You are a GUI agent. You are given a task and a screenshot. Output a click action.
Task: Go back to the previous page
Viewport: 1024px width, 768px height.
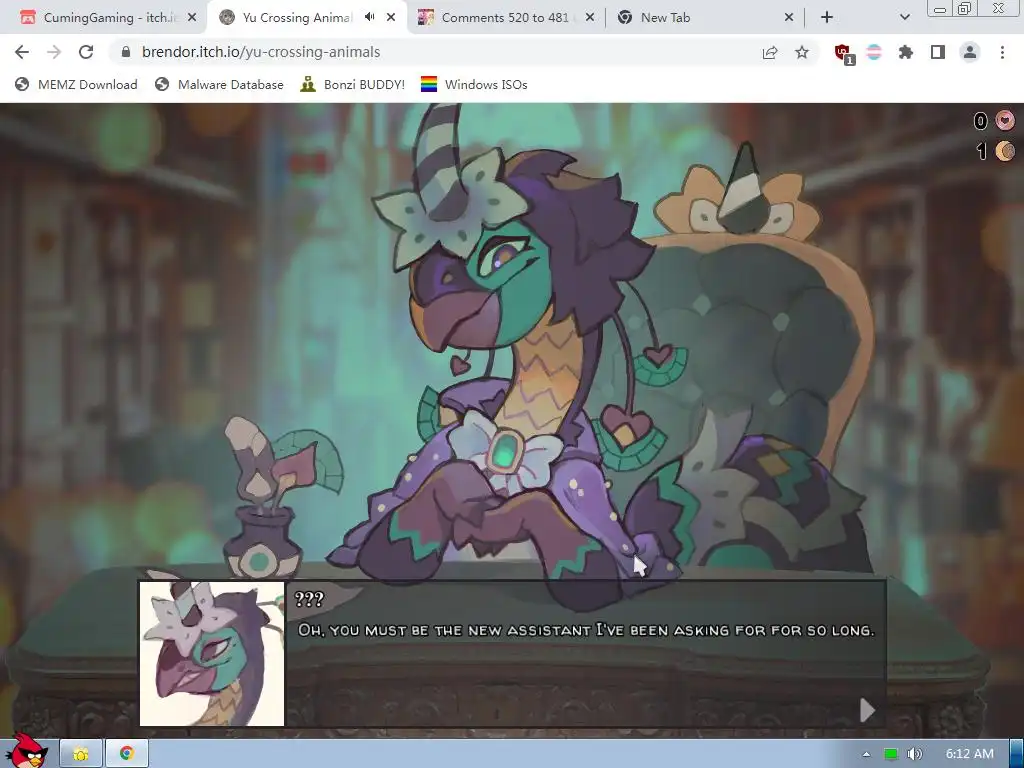point(22,52)
